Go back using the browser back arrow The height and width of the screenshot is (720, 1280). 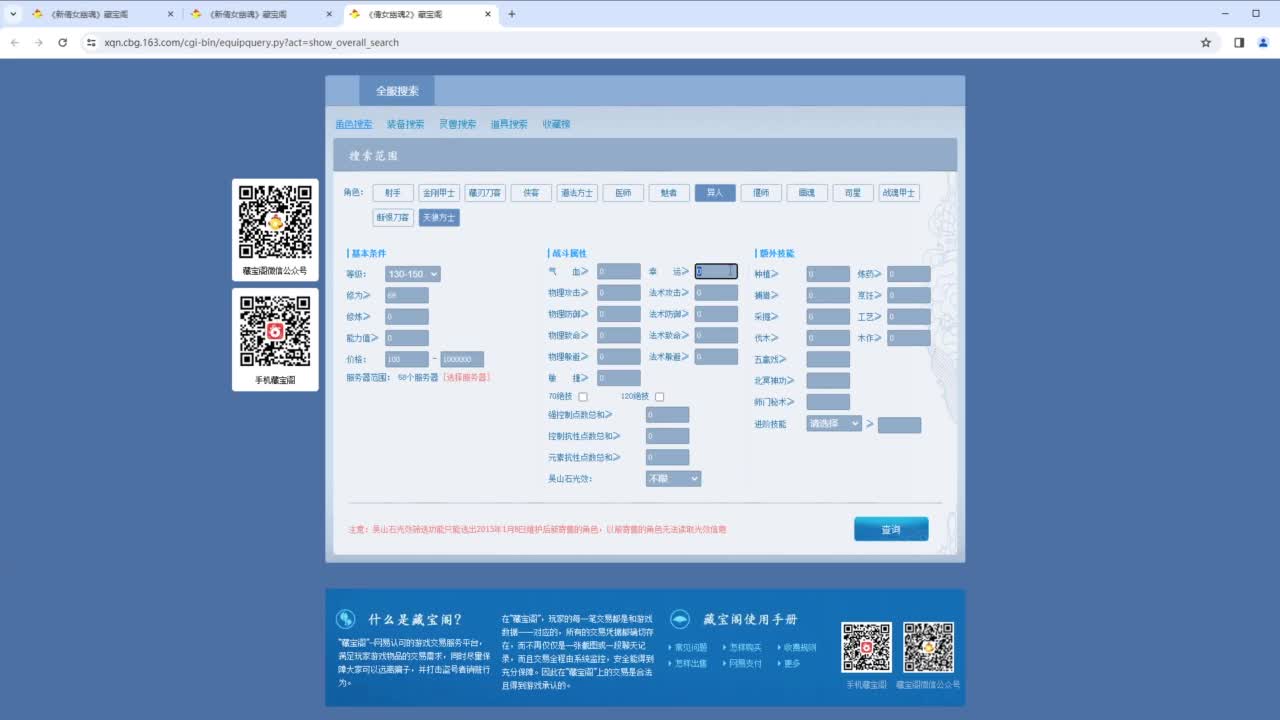tap(15, 43)
